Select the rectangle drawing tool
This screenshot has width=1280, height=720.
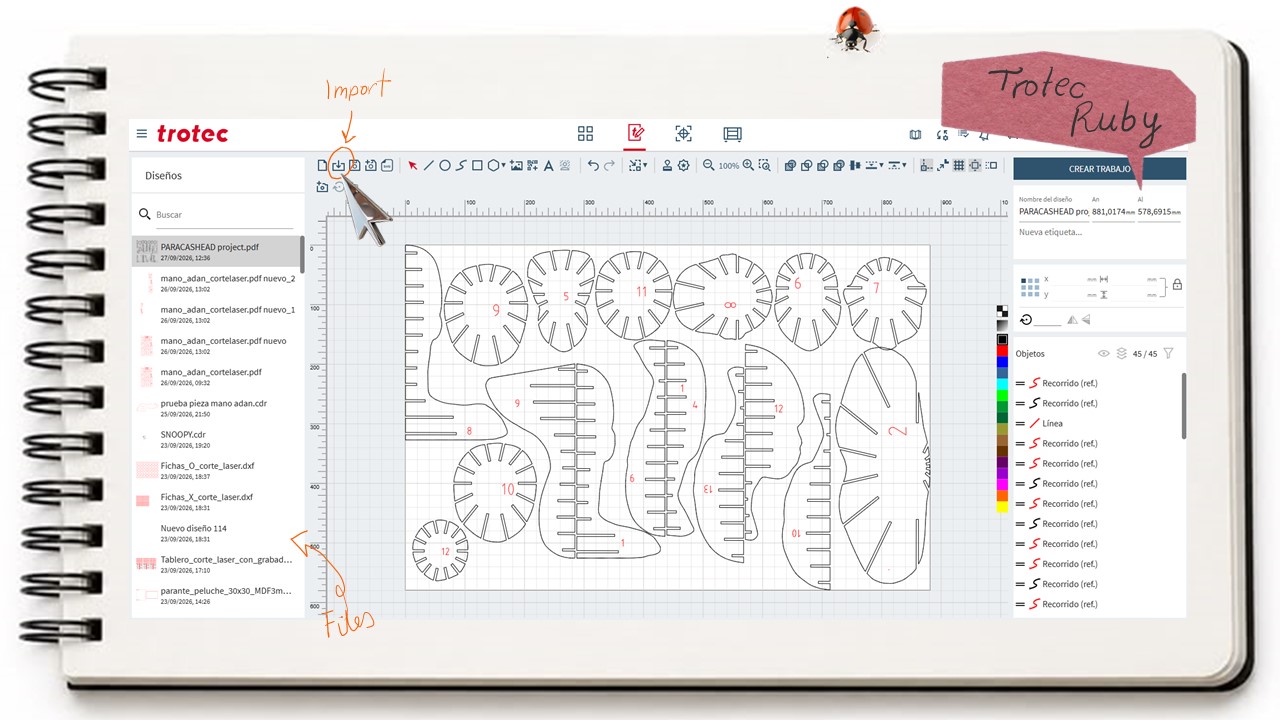[477, 165]
